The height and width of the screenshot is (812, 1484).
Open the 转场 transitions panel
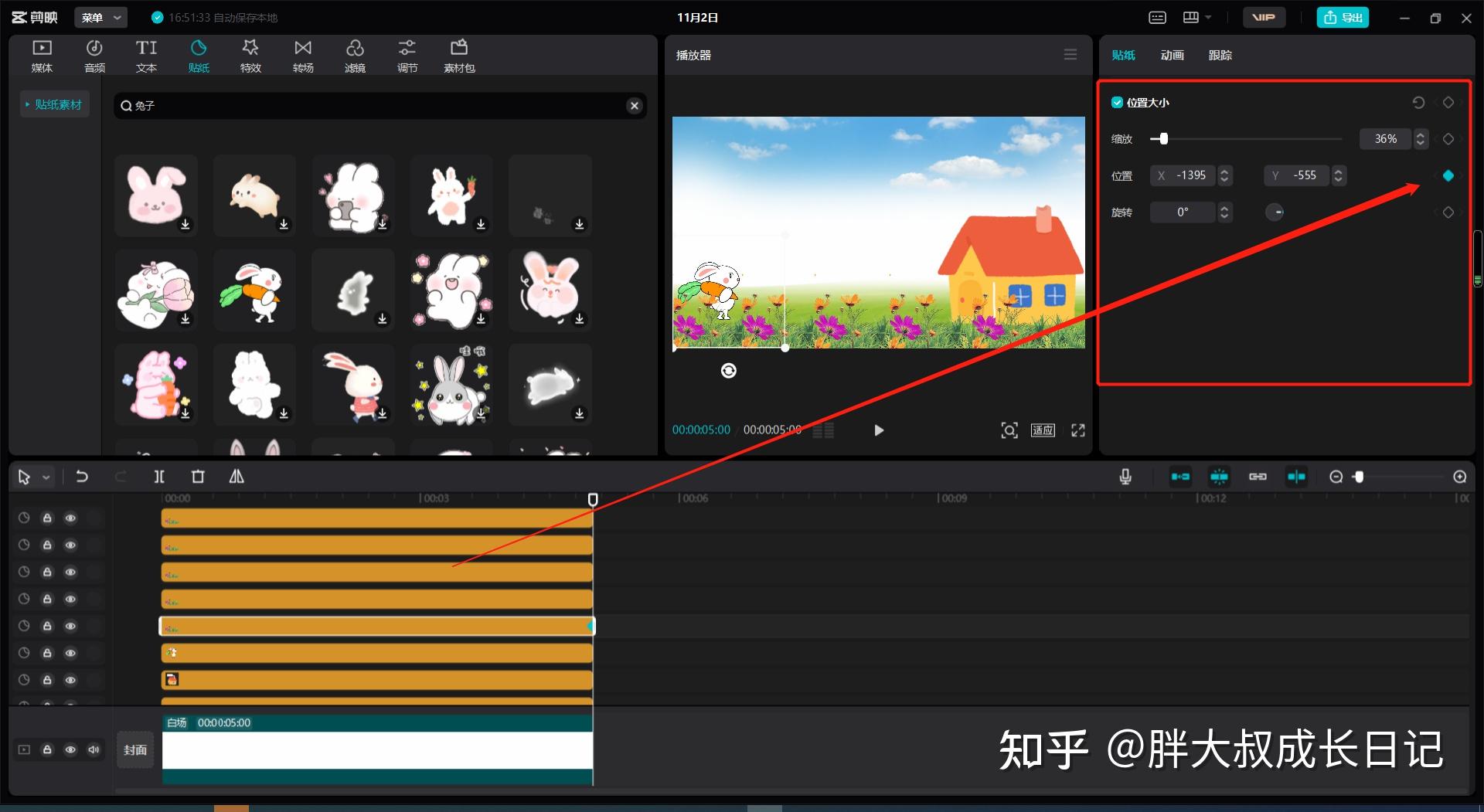pyautogui.click(x=303, y=56)
